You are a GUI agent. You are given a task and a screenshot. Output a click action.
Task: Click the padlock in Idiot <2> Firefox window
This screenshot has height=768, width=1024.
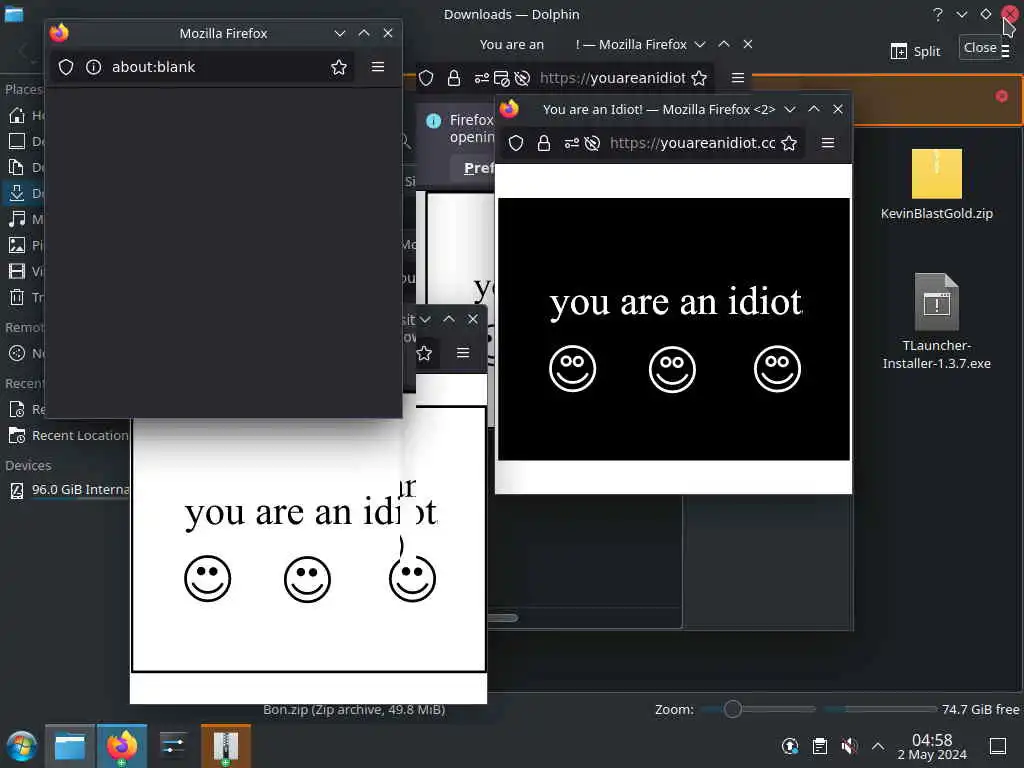click(x=543, y=143)
